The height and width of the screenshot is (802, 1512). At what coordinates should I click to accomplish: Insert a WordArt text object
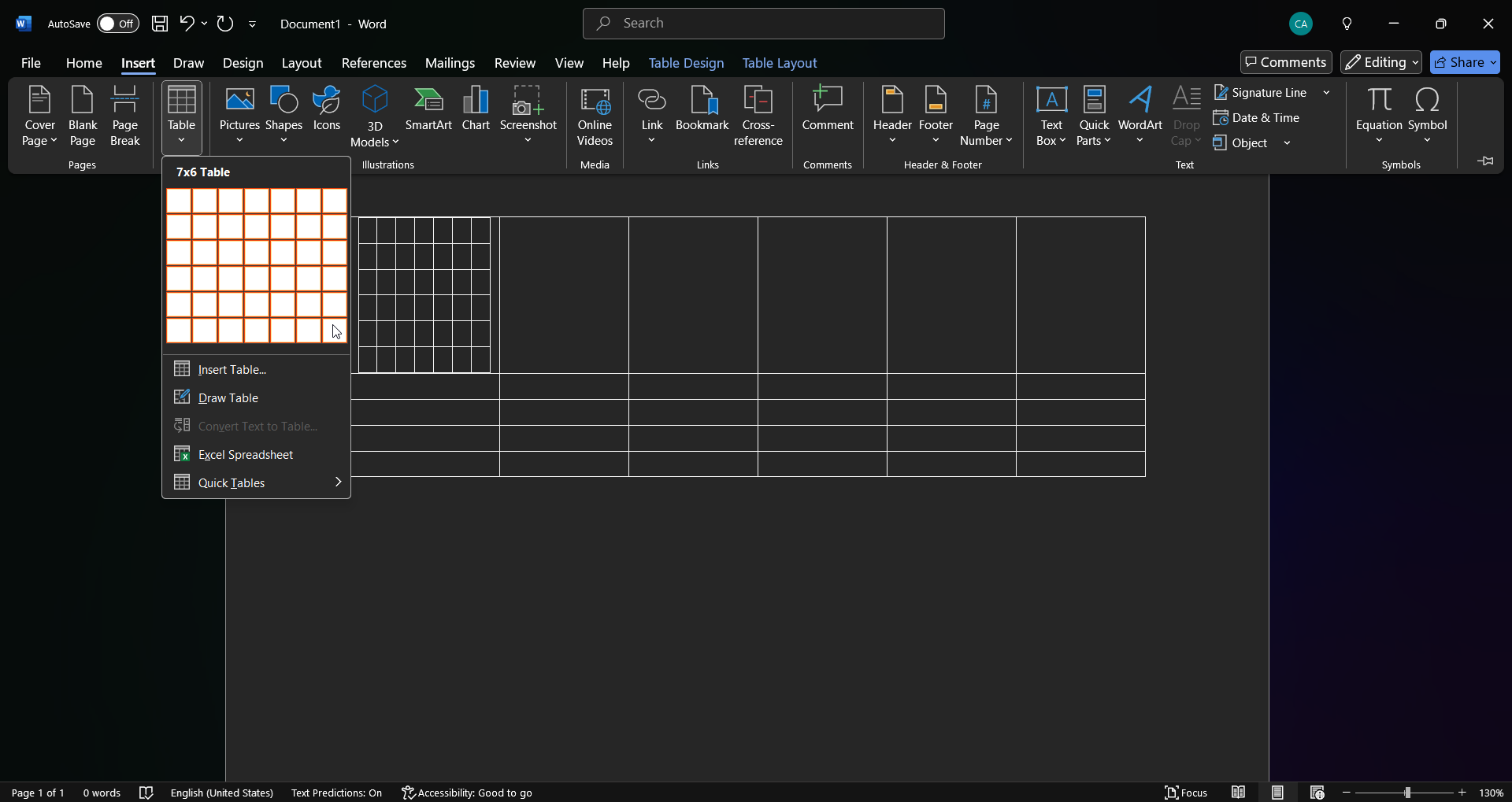[x=1140, y=109]
